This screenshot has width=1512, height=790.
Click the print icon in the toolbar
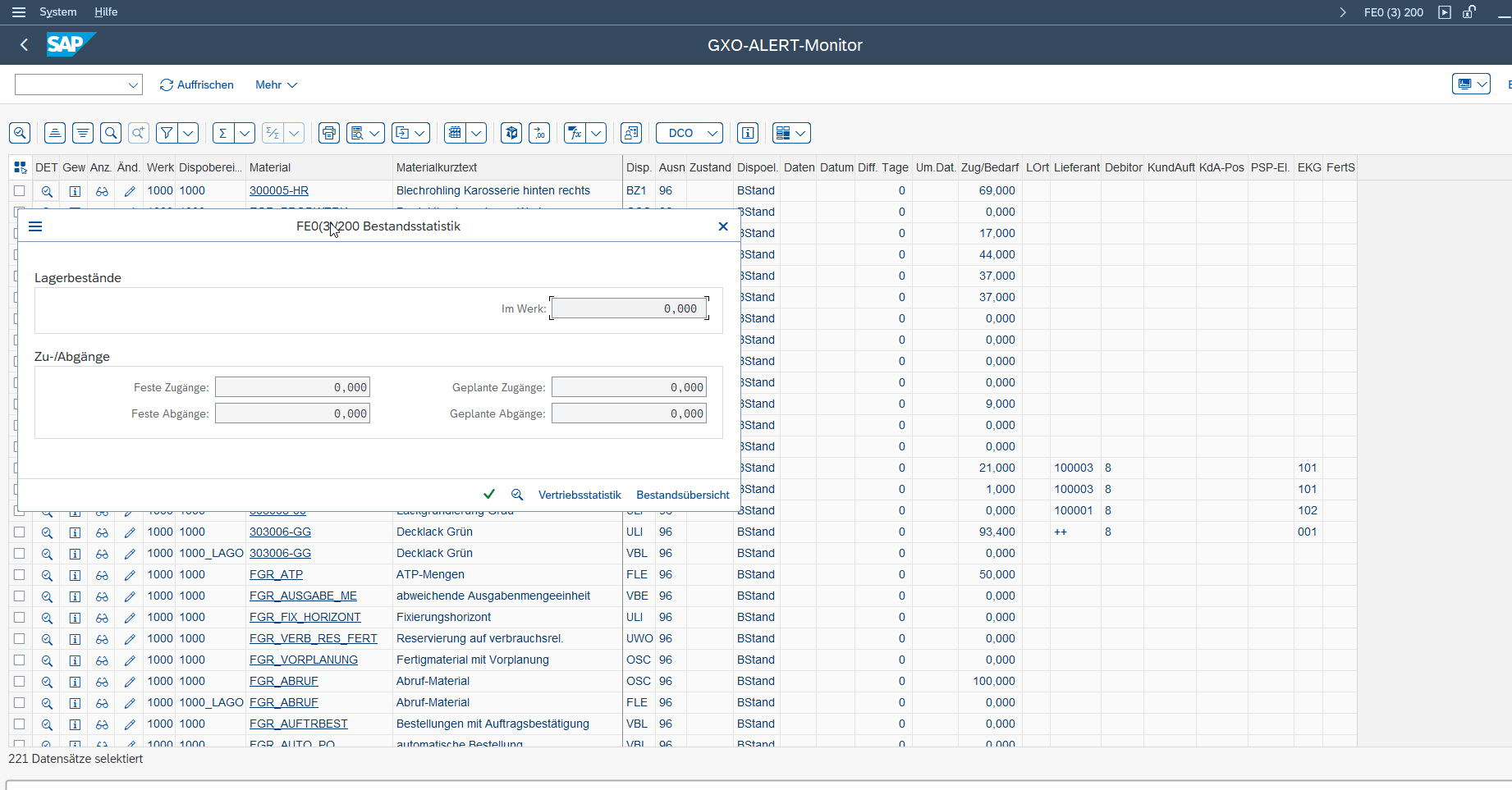click(329, 133)
